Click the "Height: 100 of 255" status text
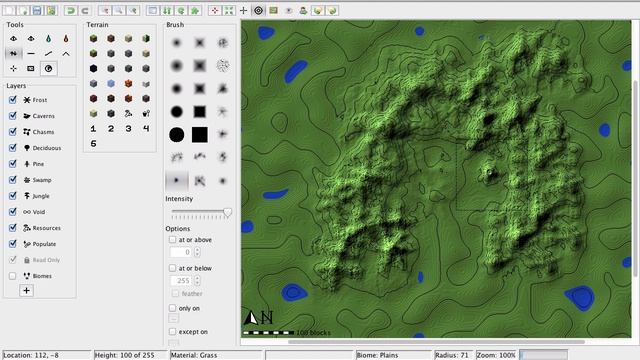 [124, 355]
